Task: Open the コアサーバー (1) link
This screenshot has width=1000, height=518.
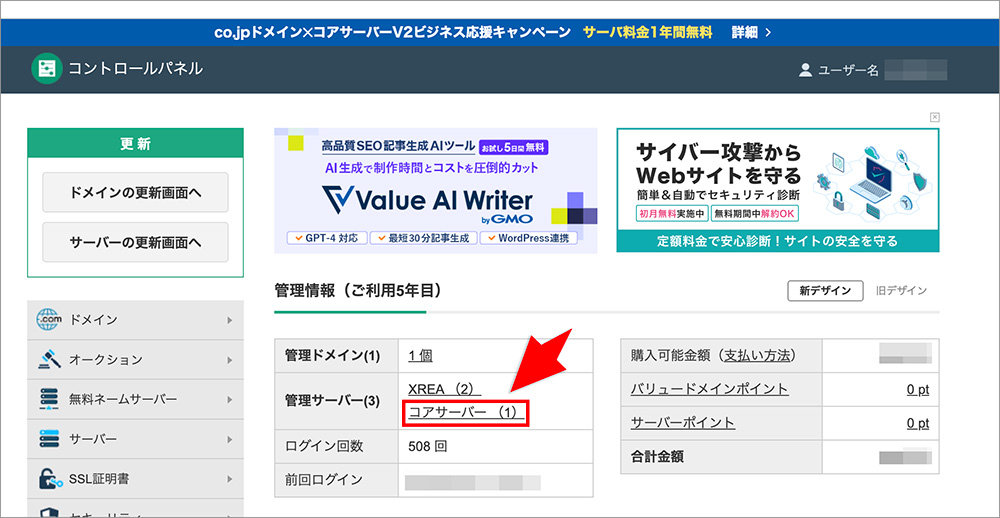Action: tap(466, 413)
